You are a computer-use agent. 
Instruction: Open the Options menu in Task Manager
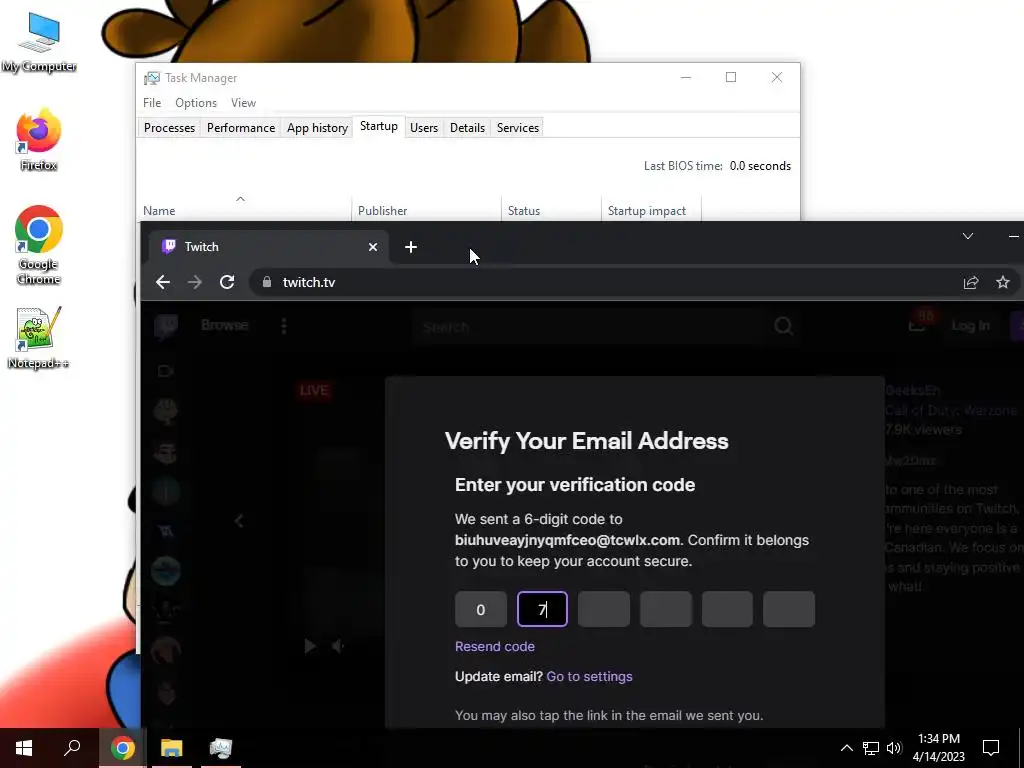pos(196,103)
